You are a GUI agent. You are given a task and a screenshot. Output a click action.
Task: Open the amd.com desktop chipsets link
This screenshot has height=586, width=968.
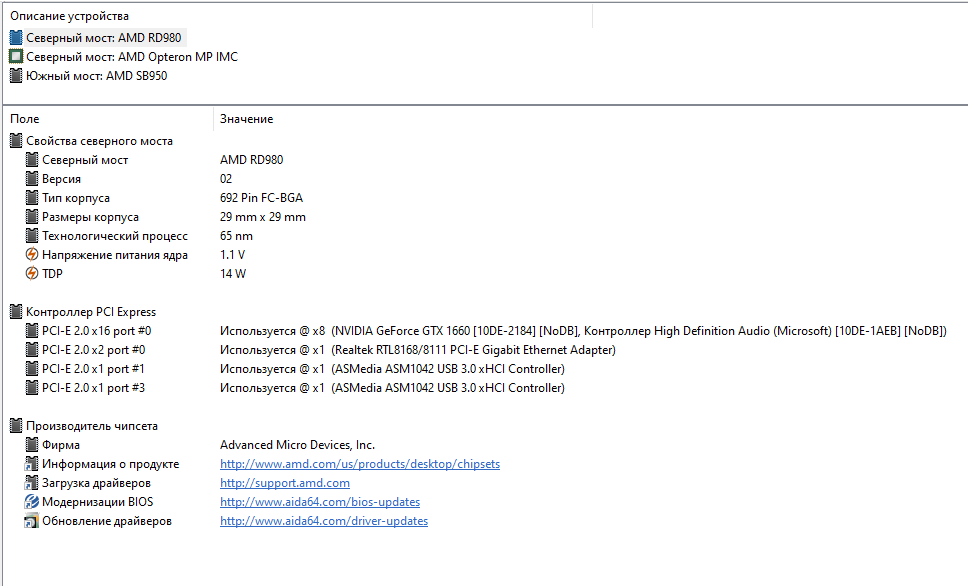click(360, 464)
